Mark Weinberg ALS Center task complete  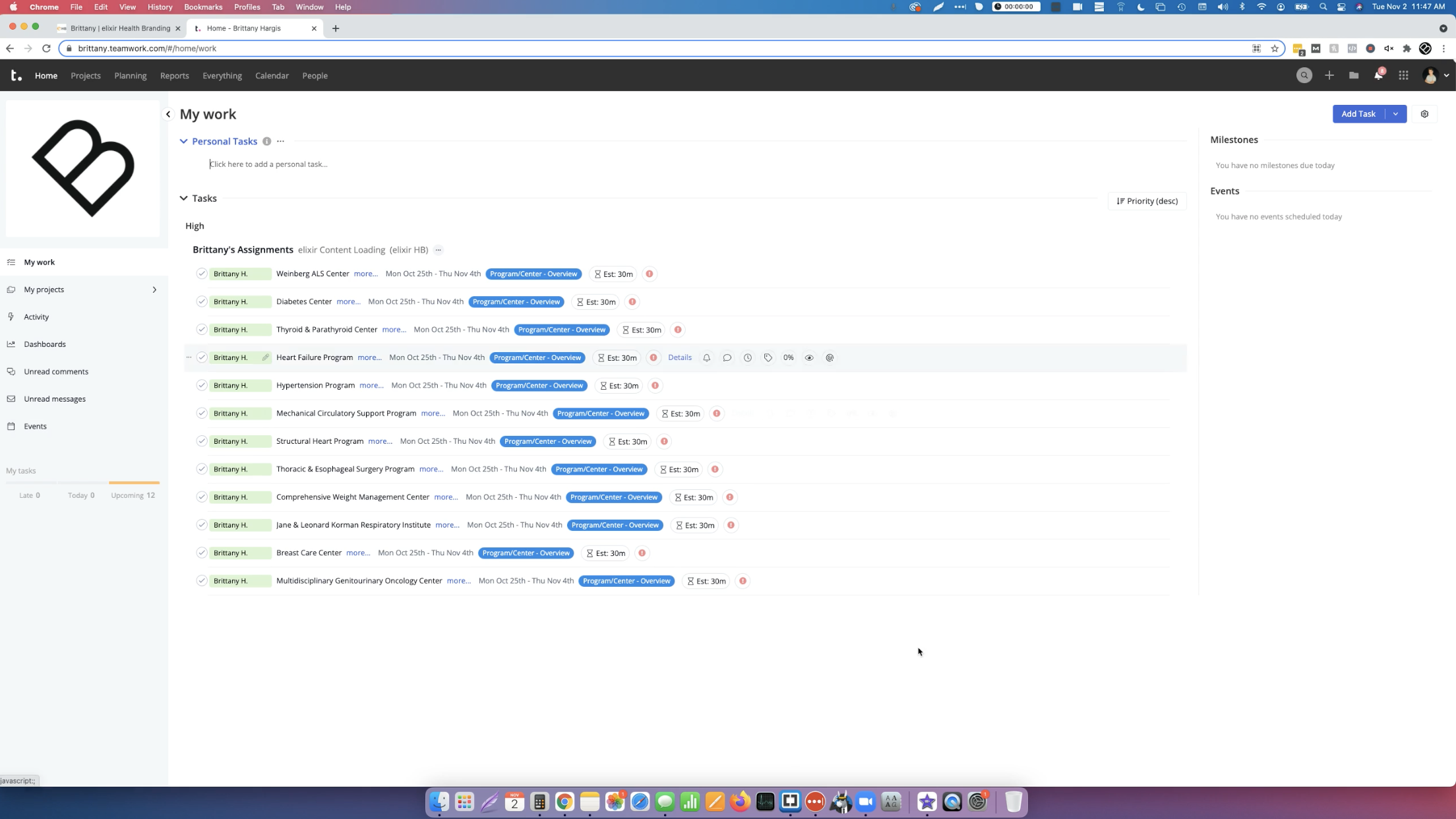[x=202, y=274]
